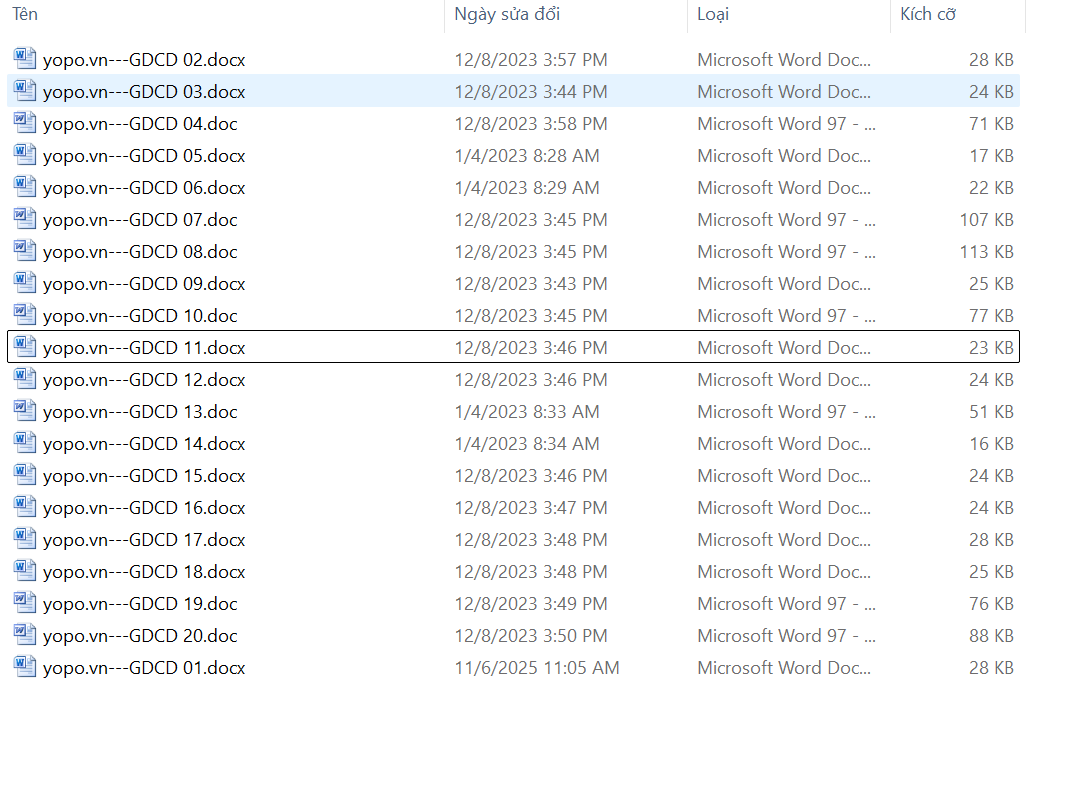Select the file yopo.vn---GDCD 03.docx

[144, 92]
